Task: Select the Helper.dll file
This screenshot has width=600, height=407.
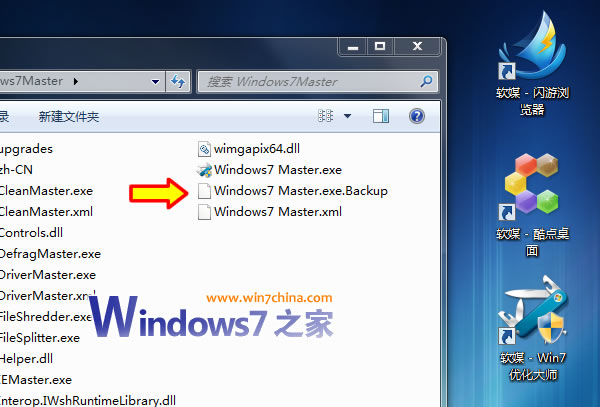Action: 26,359
